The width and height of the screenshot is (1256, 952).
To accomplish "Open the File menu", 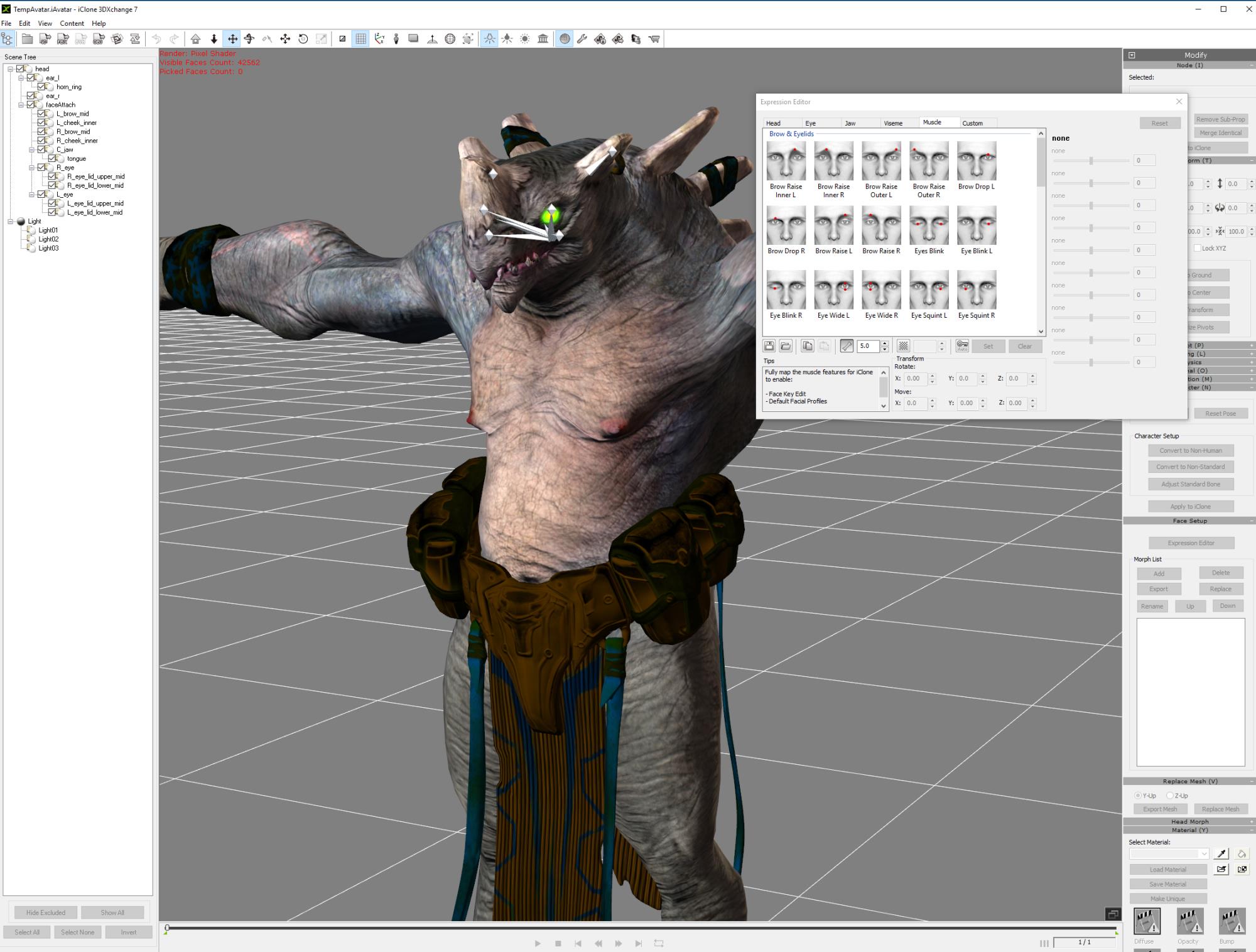I will (6, 23).
